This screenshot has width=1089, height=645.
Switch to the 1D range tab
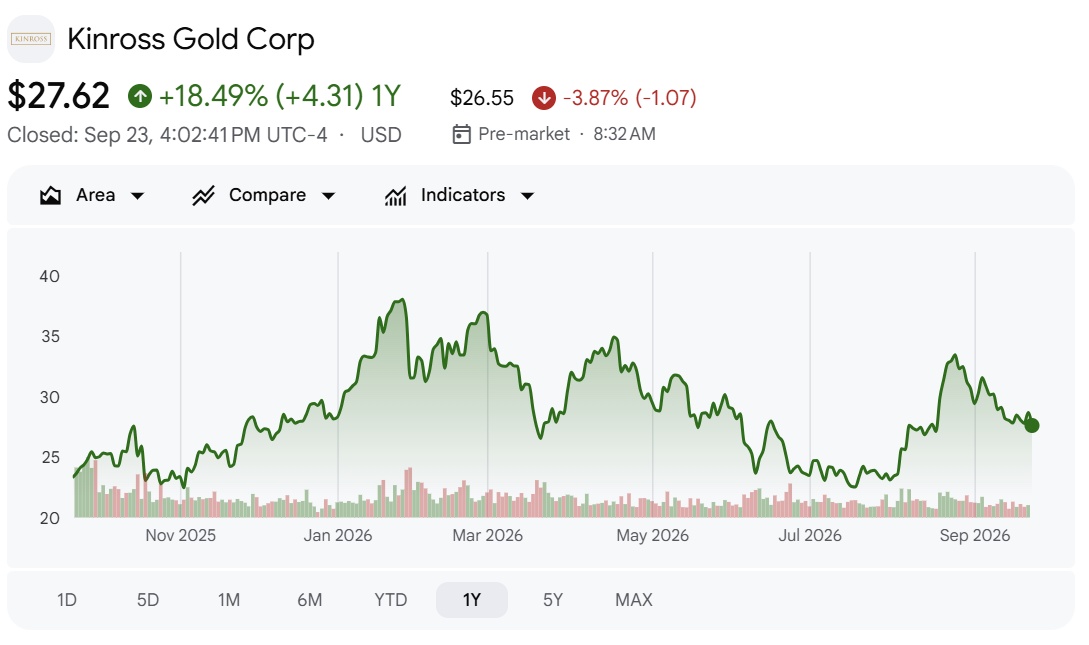tap(67, 600)
